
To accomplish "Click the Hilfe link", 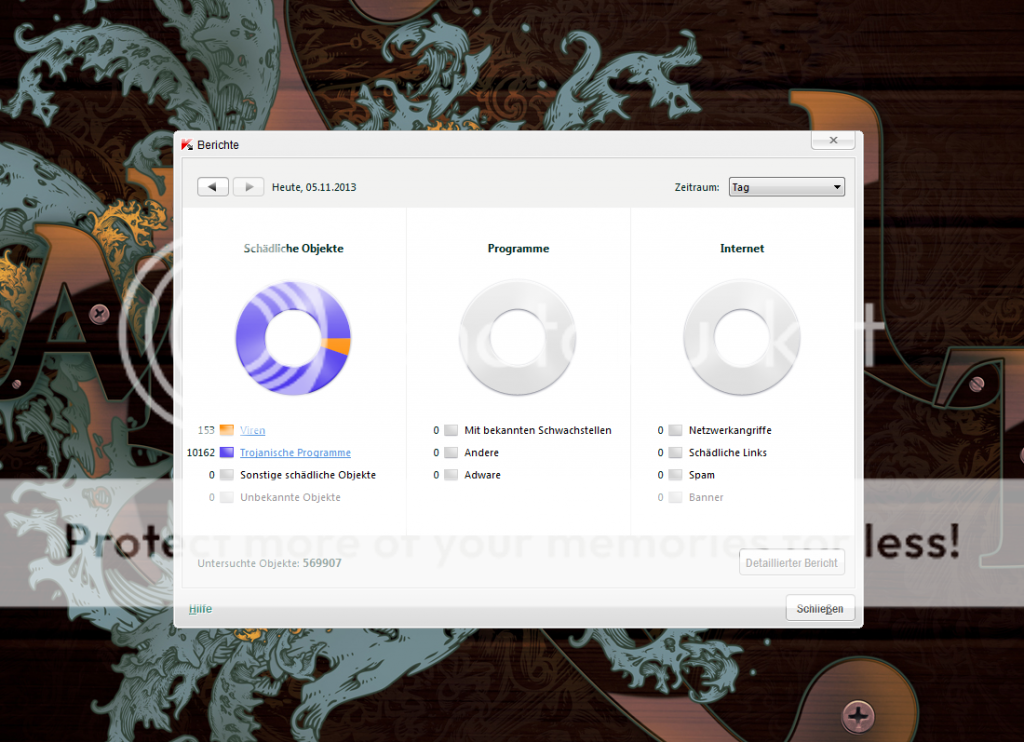I will click(x=200, y=609).
